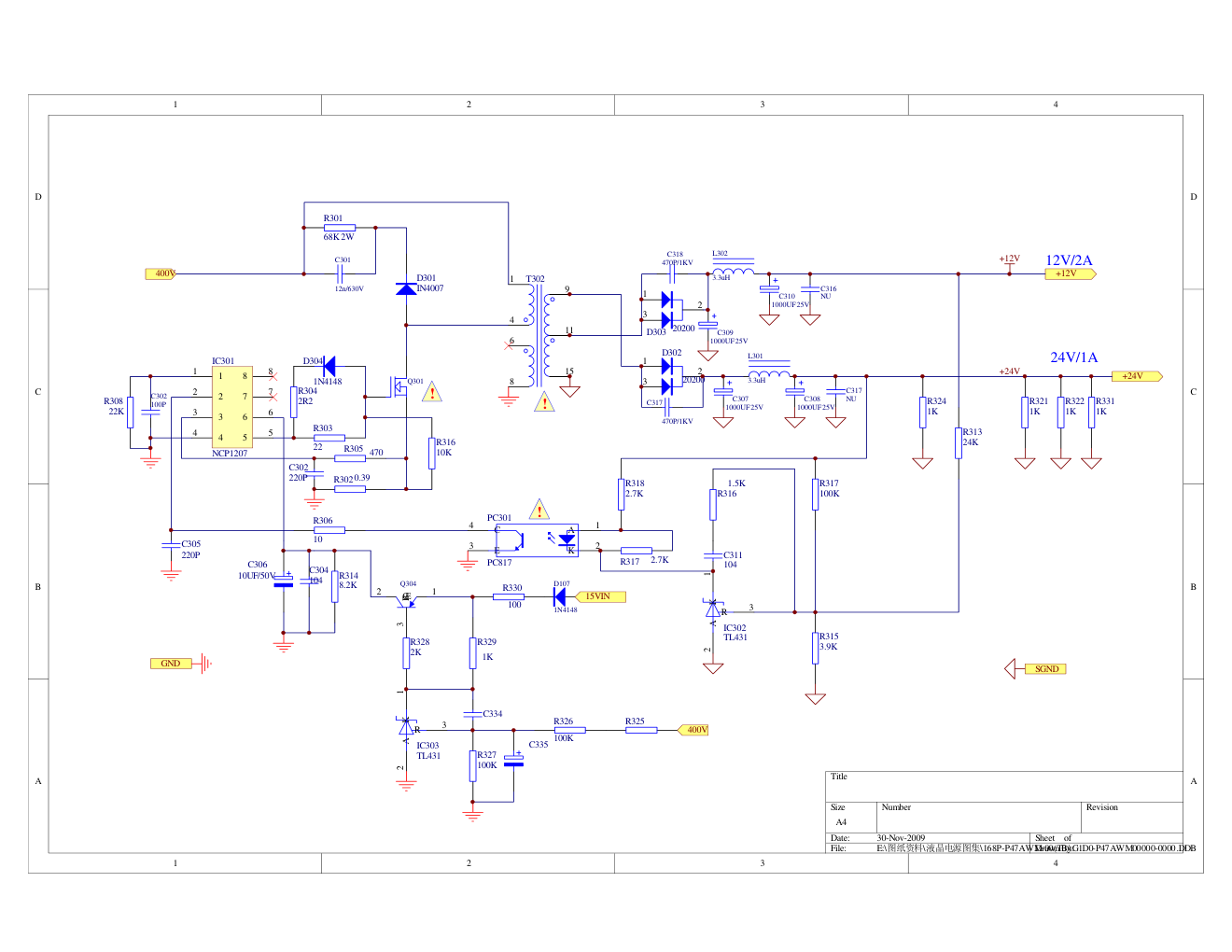Viewport: 1232px width, 952px height.
Task: Click the yellow 15VIN port
Action: tap(600, 596)
